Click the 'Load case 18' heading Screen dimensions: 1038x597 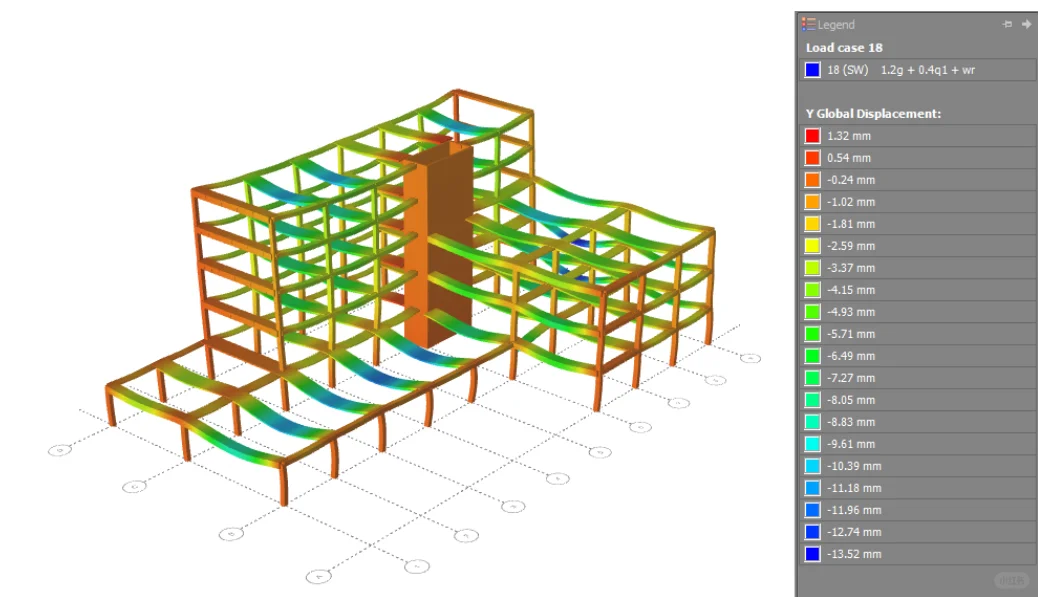[844, 48]
